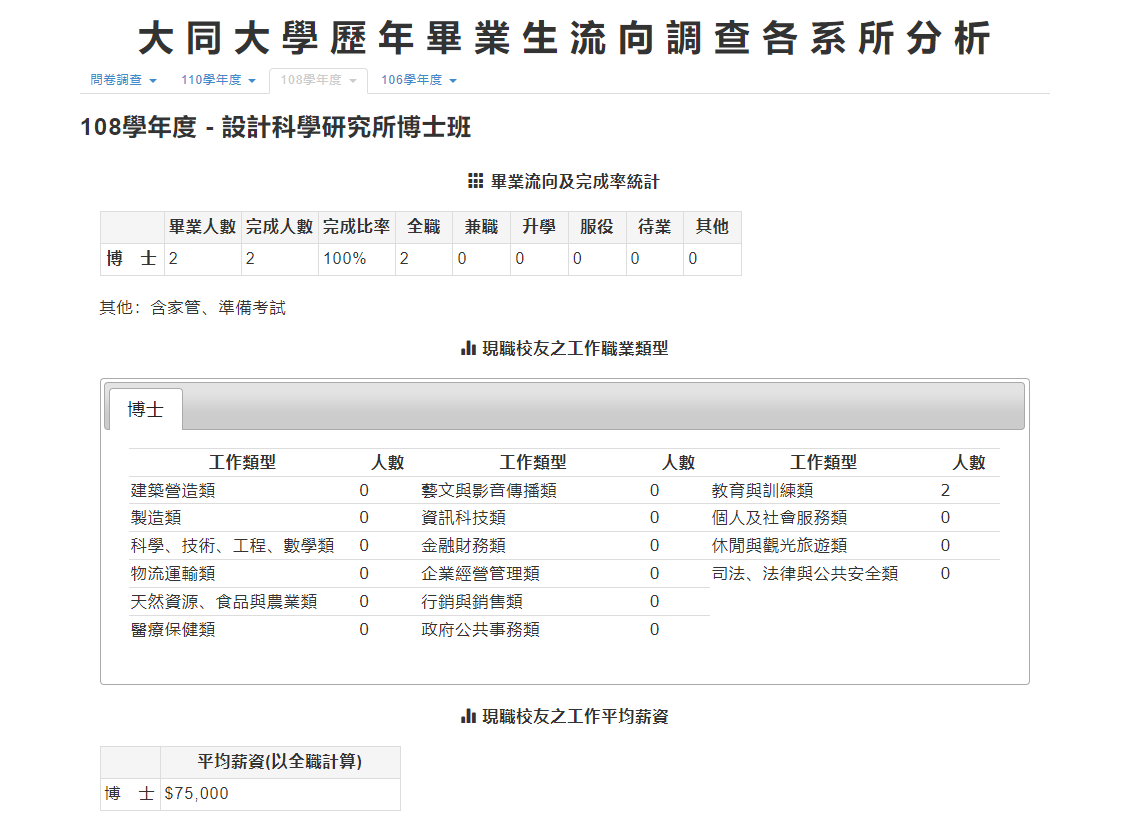Click the 藝文與影音傳播類 row label
The image size is (1140, 836).
pyautogui.click(x=489, y=491)
